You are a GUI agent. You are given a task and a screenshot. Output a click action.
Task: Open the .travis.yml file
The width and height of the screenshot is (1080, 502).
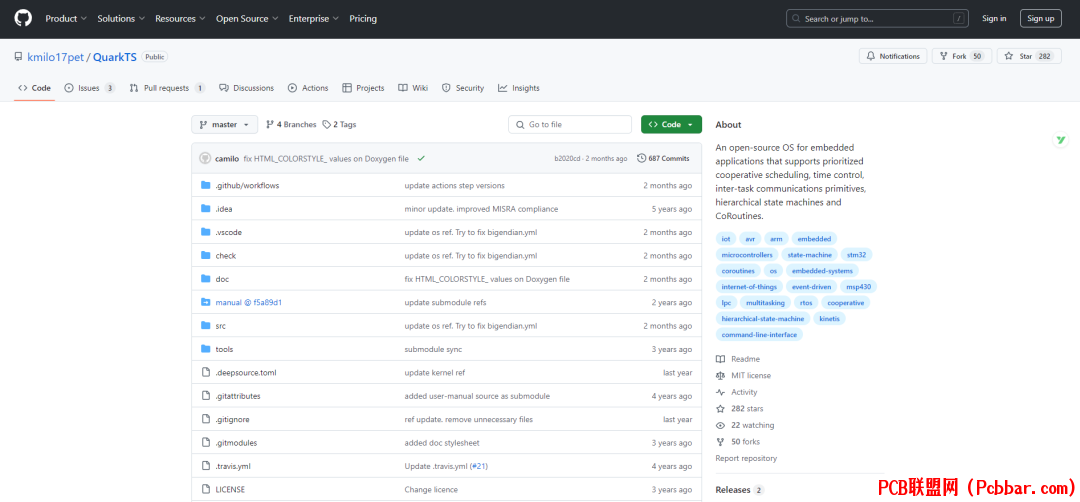(x=233, y=466)
